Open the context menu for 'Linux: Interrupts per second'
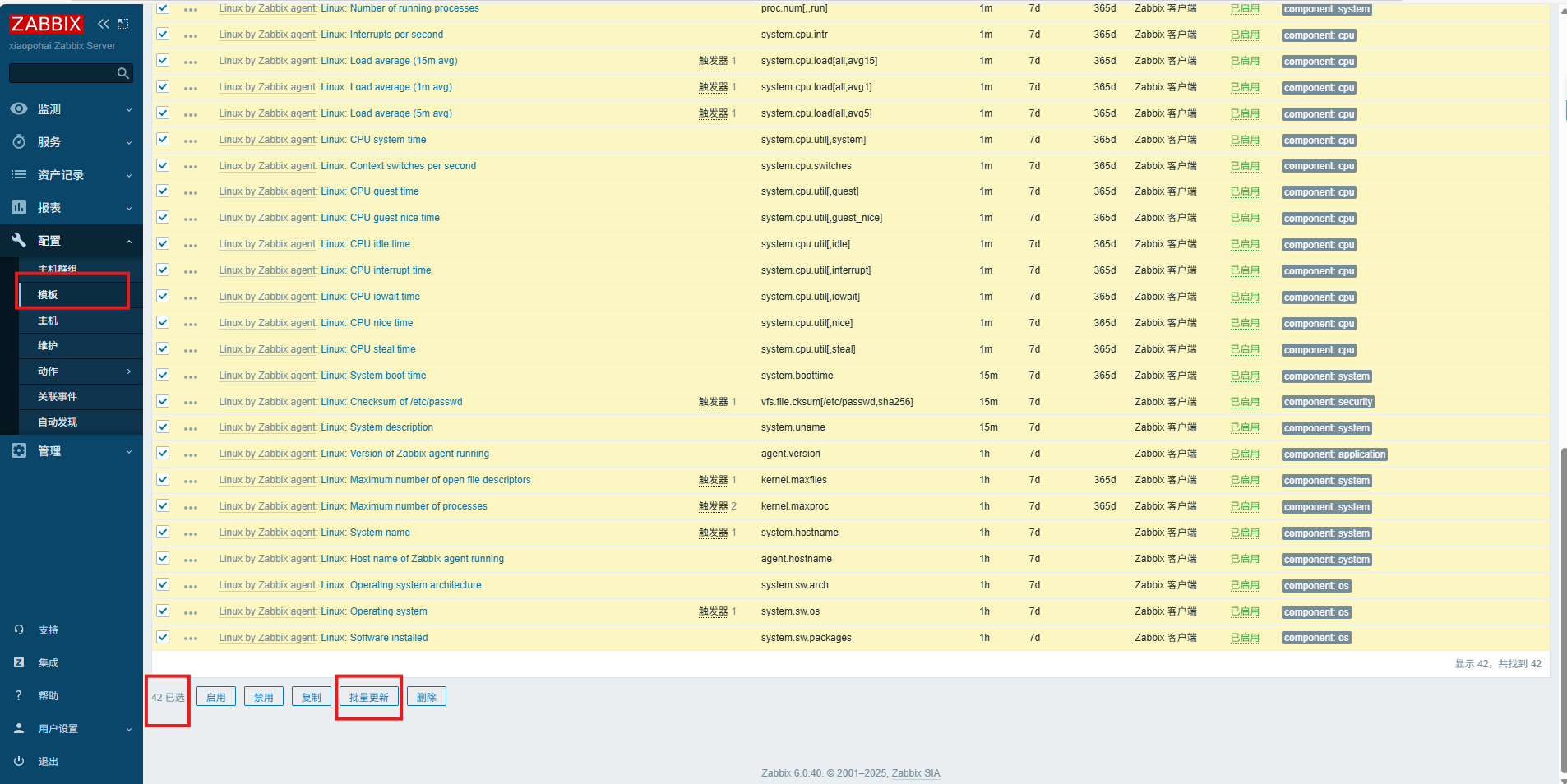 coord(191,35)
